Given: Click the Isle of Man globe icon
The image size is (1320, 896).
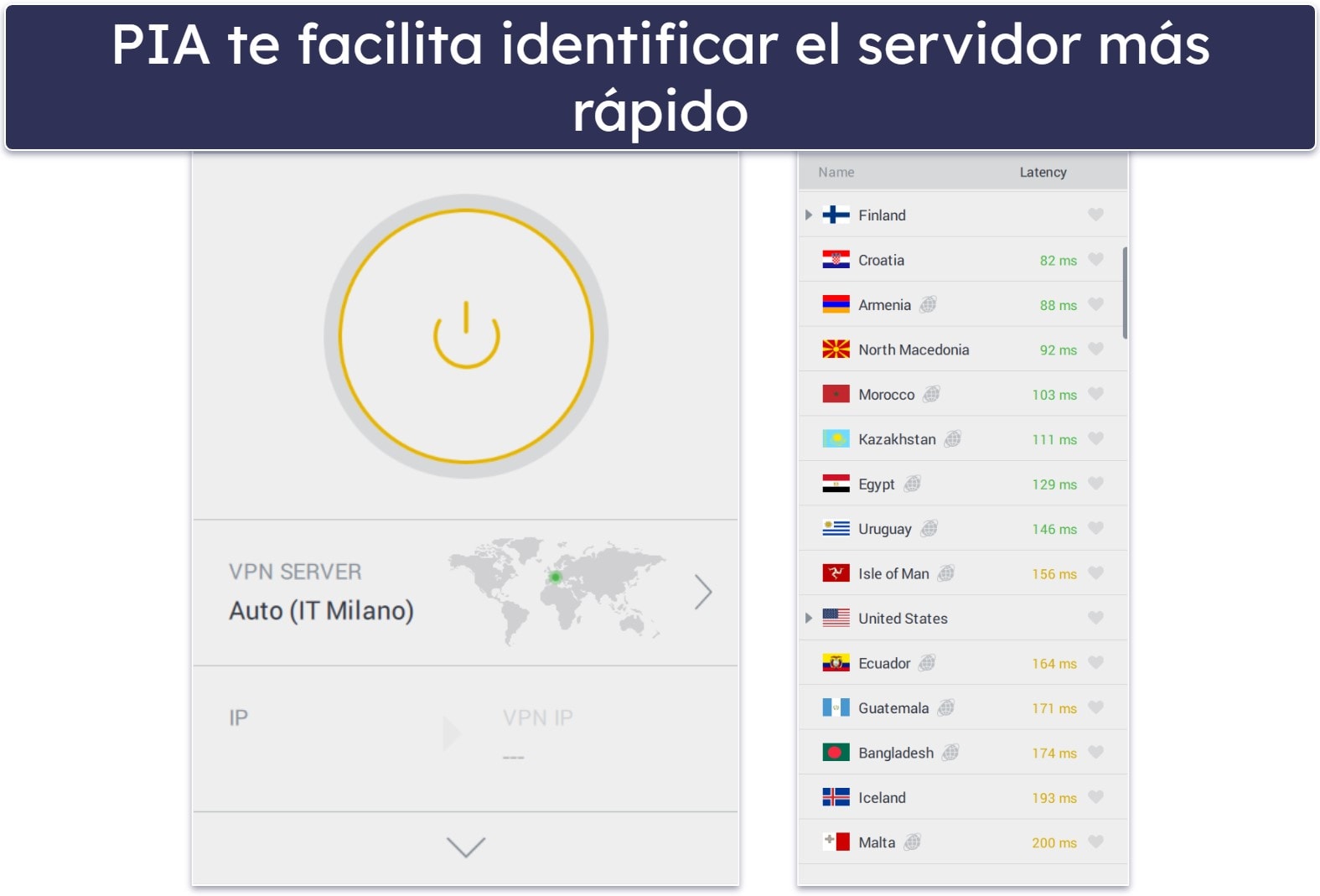Looking at the screenshot, I should 945,573.
